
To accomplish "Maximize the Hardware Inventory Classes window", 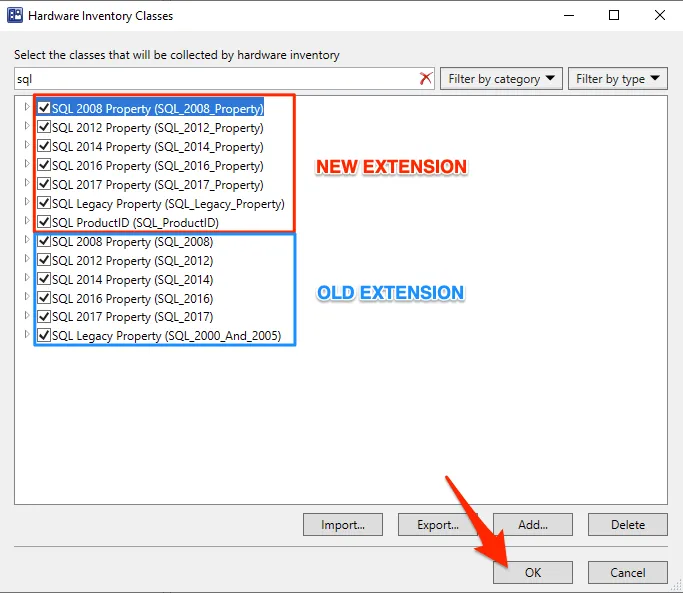I will (614, 15).
